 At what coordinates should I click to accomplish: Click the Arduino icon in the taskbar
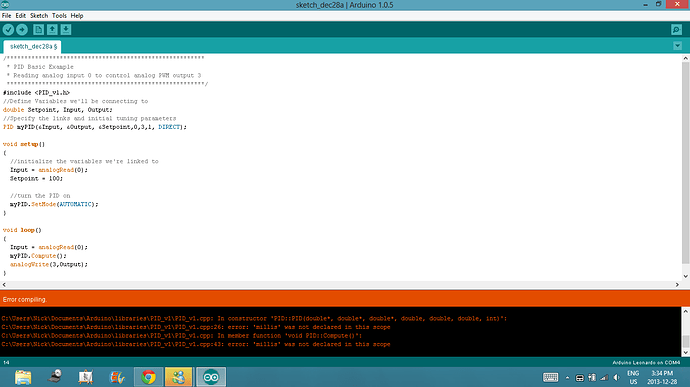pos(211,377)
